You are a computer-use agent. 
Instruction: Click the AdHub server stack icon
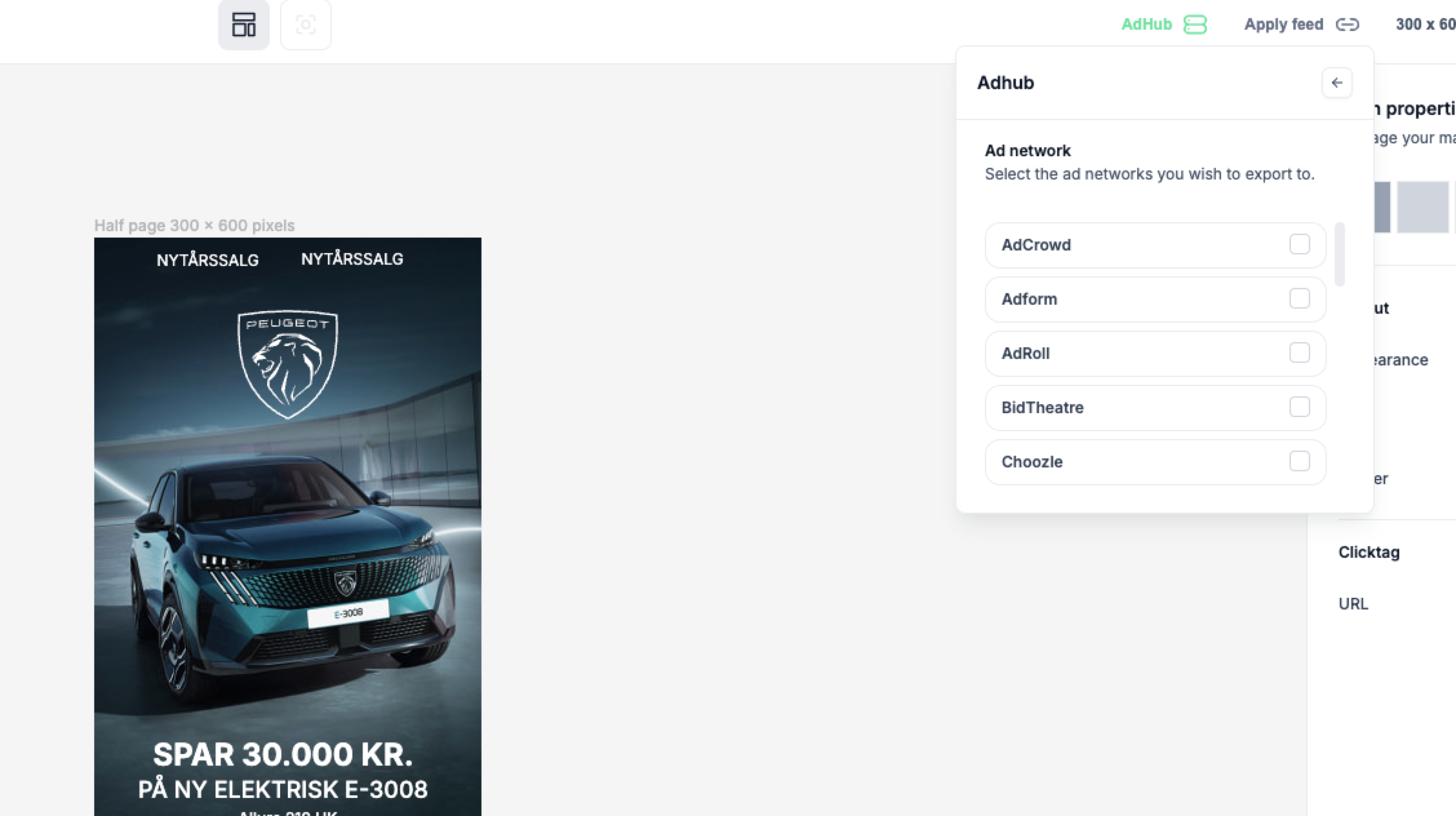[1195, 25]
